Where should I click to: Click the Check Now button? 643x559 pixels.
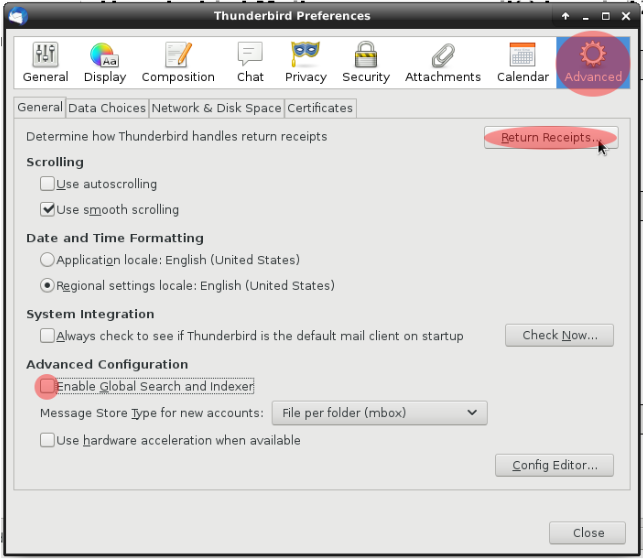pyautogui.click(x=559, y=335)
